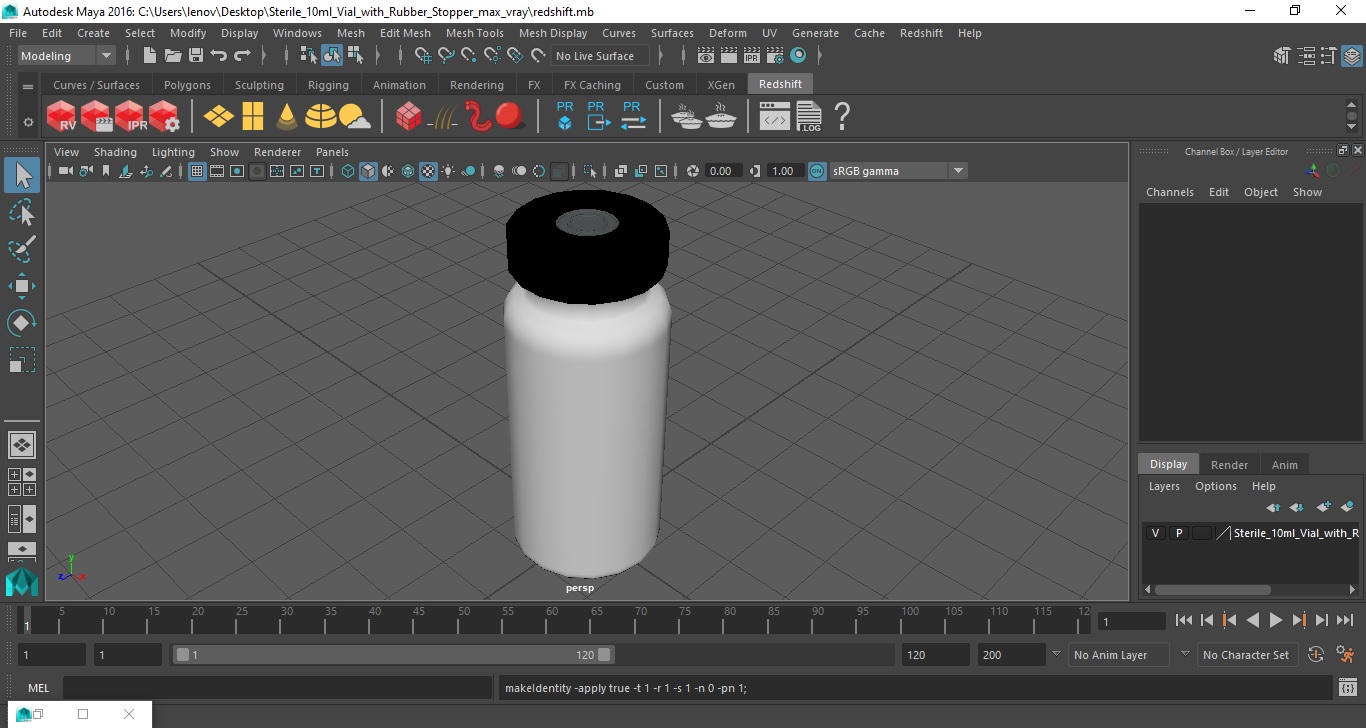
Task: Open the Mesh Tools menu
Action: click(x=475, y=33)
